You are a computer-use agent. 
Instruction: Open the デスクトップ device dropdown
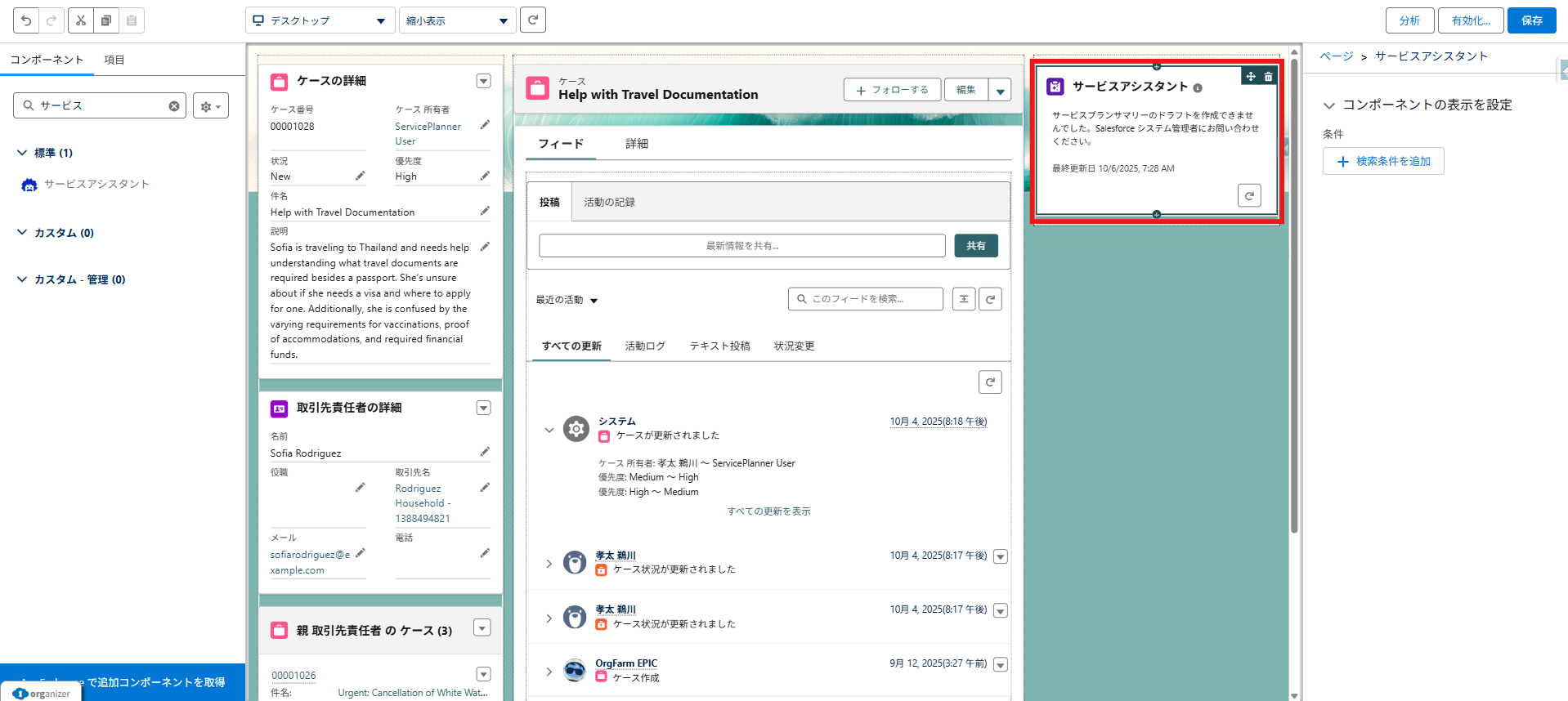tap(320, 20)
